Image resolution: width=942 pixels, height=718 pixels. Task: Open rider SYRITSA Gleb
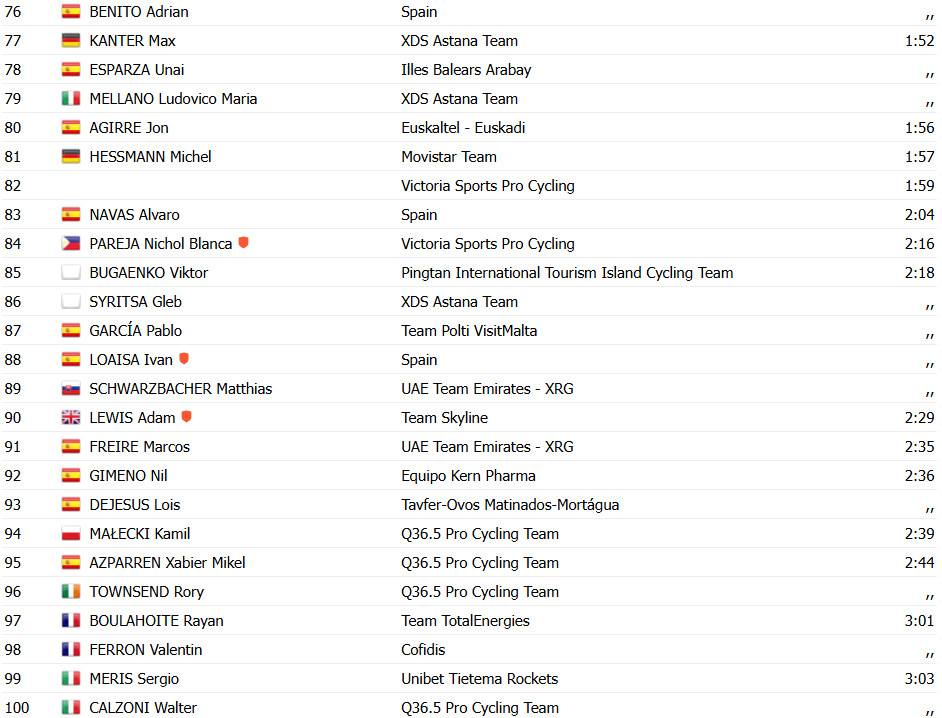point(135,301)
